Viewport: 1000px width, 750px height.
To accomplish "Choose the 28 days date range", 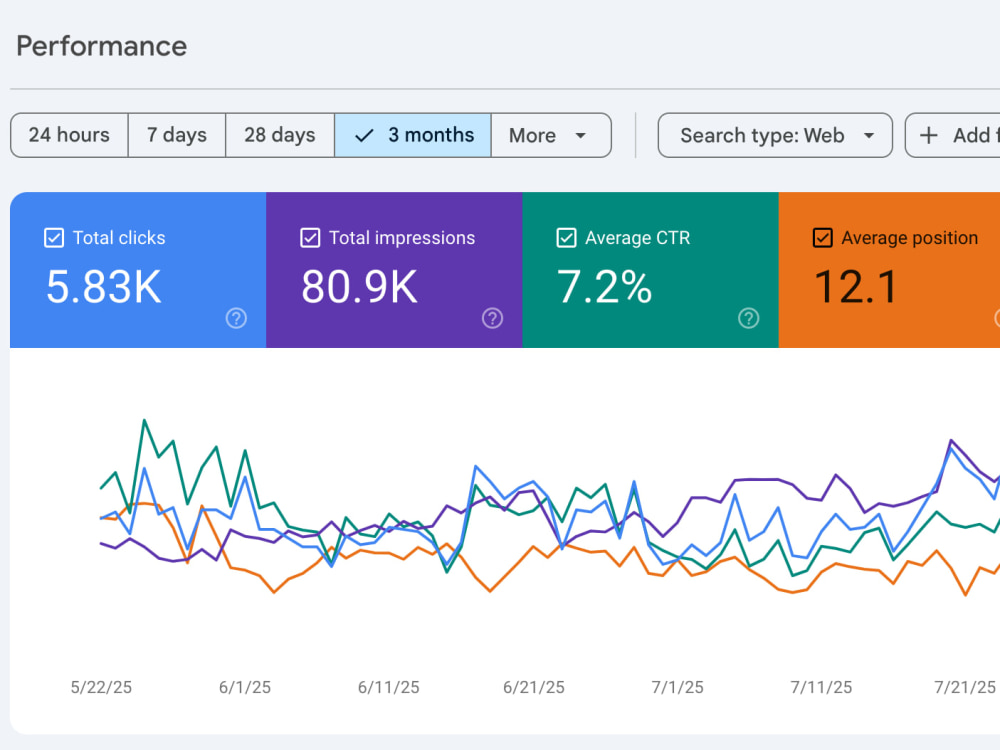I will point(280,135).
